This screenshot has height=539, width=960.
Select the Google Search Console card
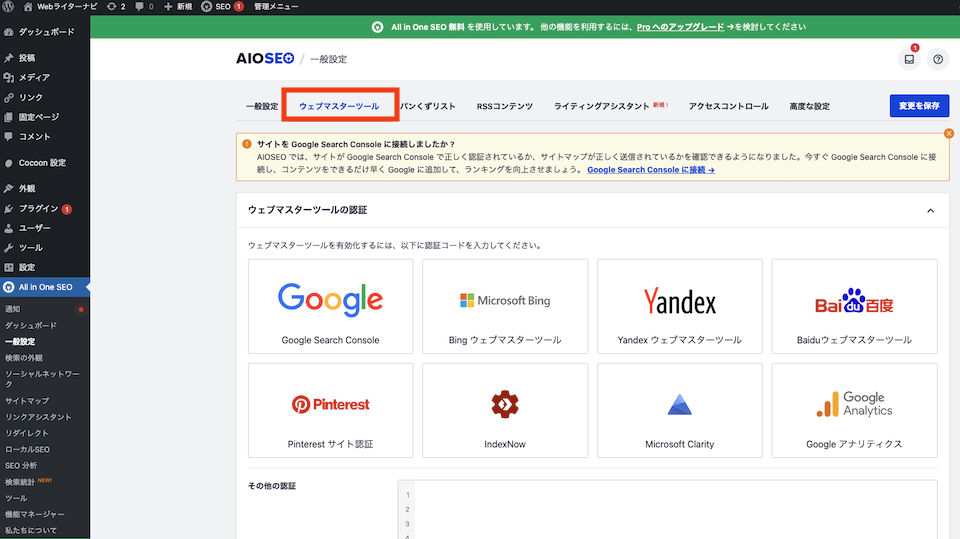(x=331, y=306)
